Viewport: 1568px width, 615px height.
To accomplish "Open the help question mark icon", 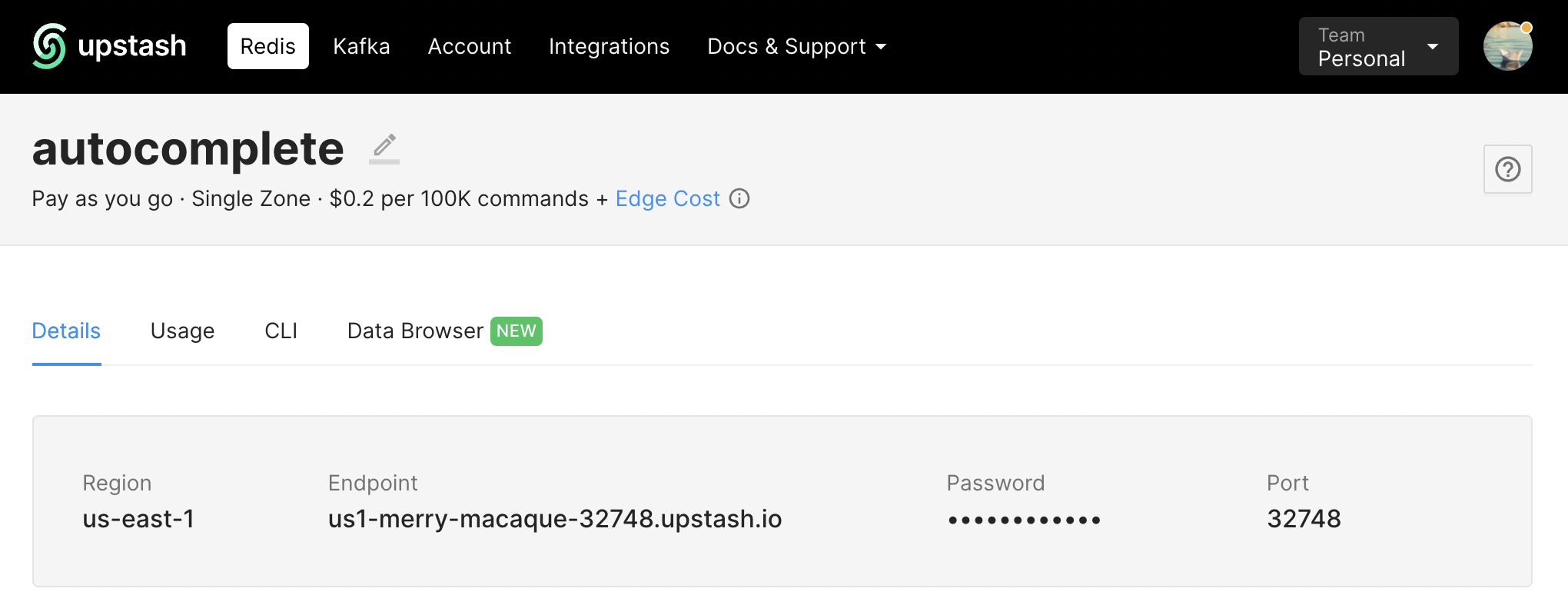I will tap(1507, 169).
